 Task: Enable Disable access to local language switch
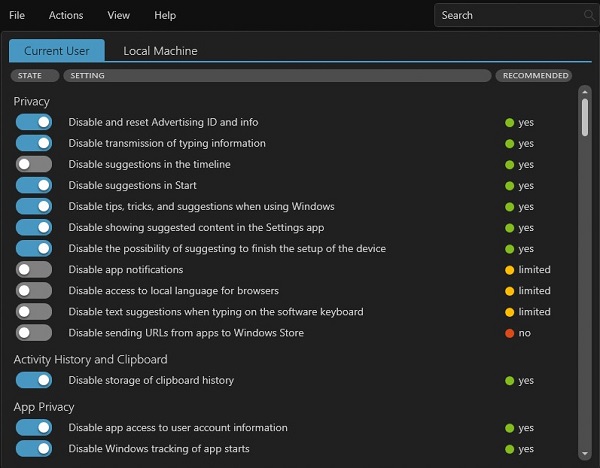click(34, 290)
